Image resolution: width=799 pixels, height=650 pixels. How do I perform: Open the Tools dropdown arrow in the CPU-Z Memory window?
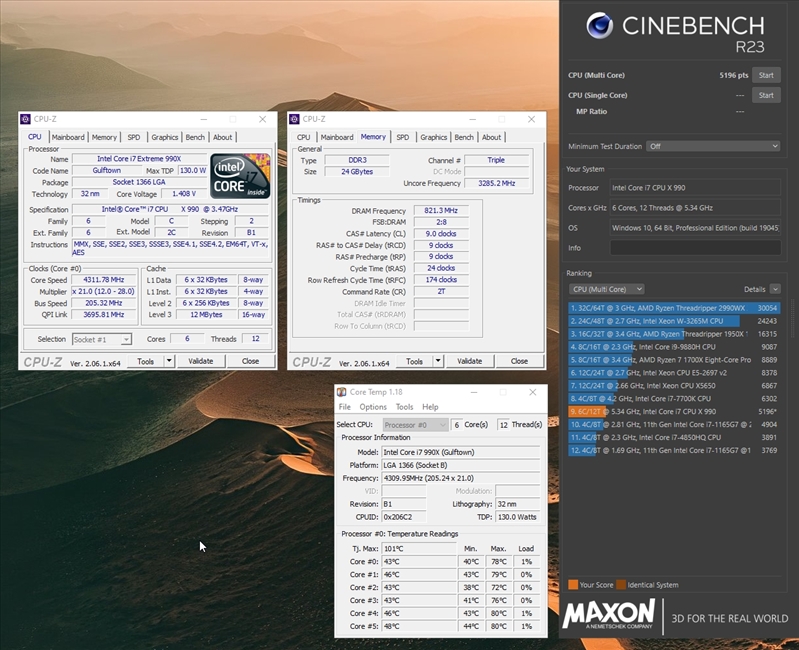(438, 361)
